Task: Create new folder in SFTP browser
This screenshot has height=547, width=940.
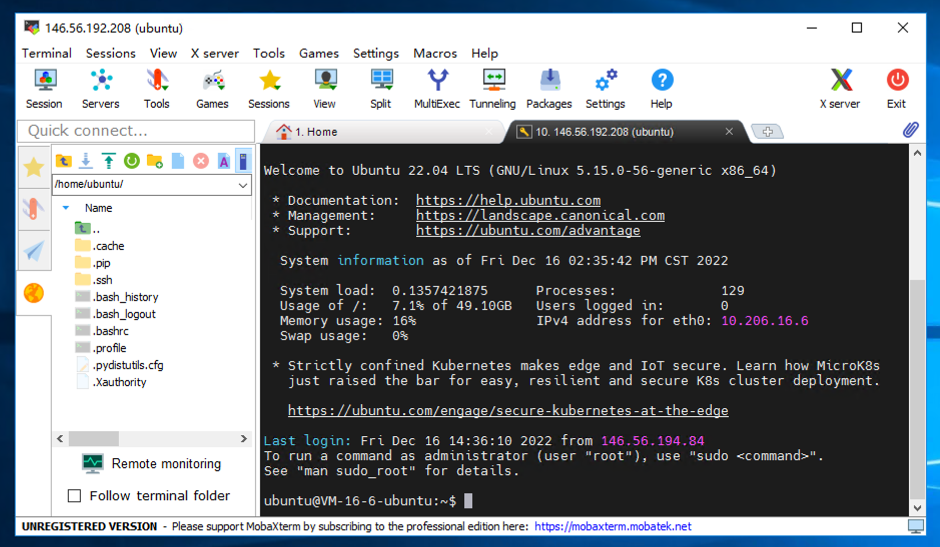Action: tap(155, 161)
